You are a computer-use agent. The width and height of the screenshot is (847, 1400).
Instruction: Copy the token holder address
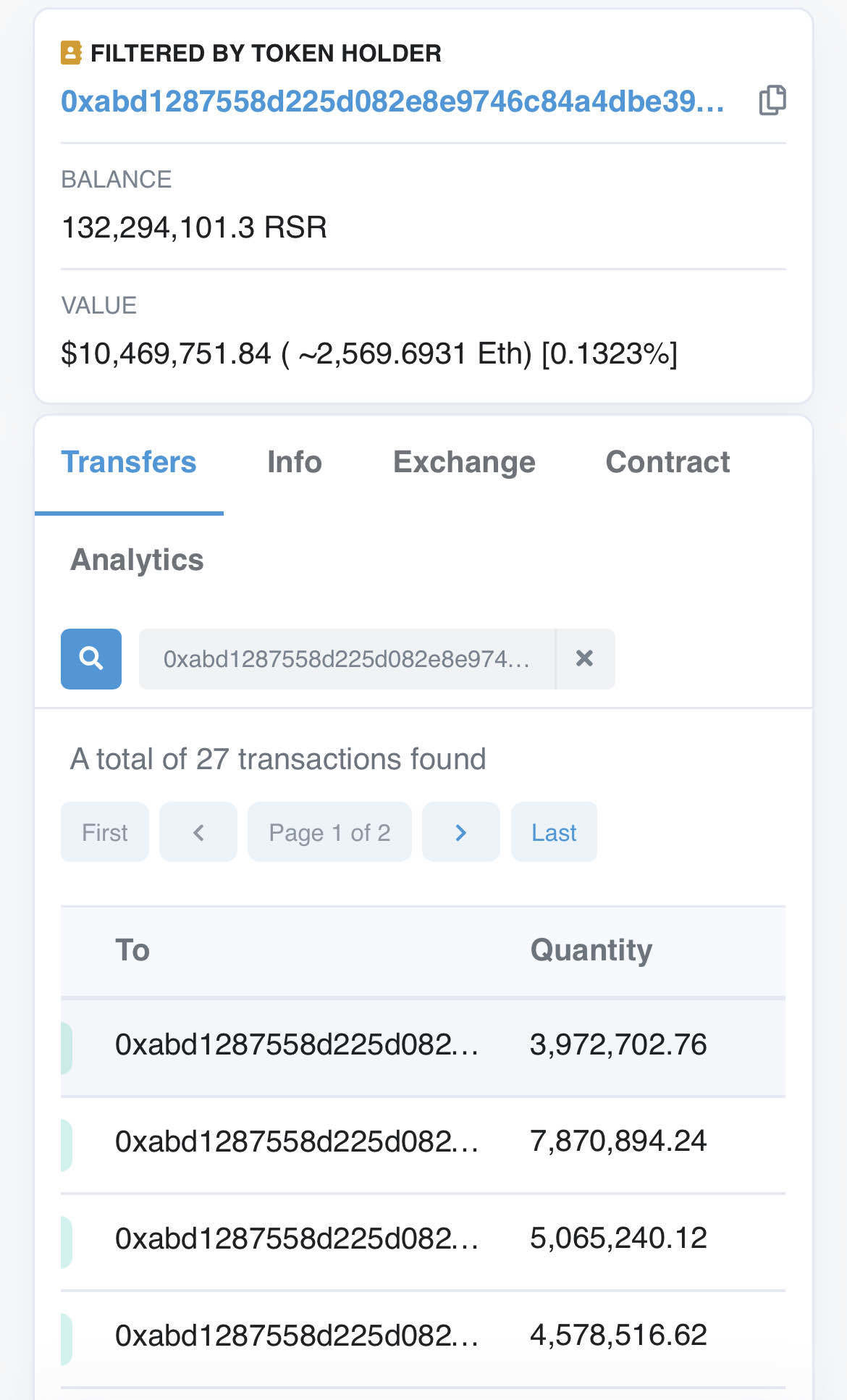click(x=772, y=101)
